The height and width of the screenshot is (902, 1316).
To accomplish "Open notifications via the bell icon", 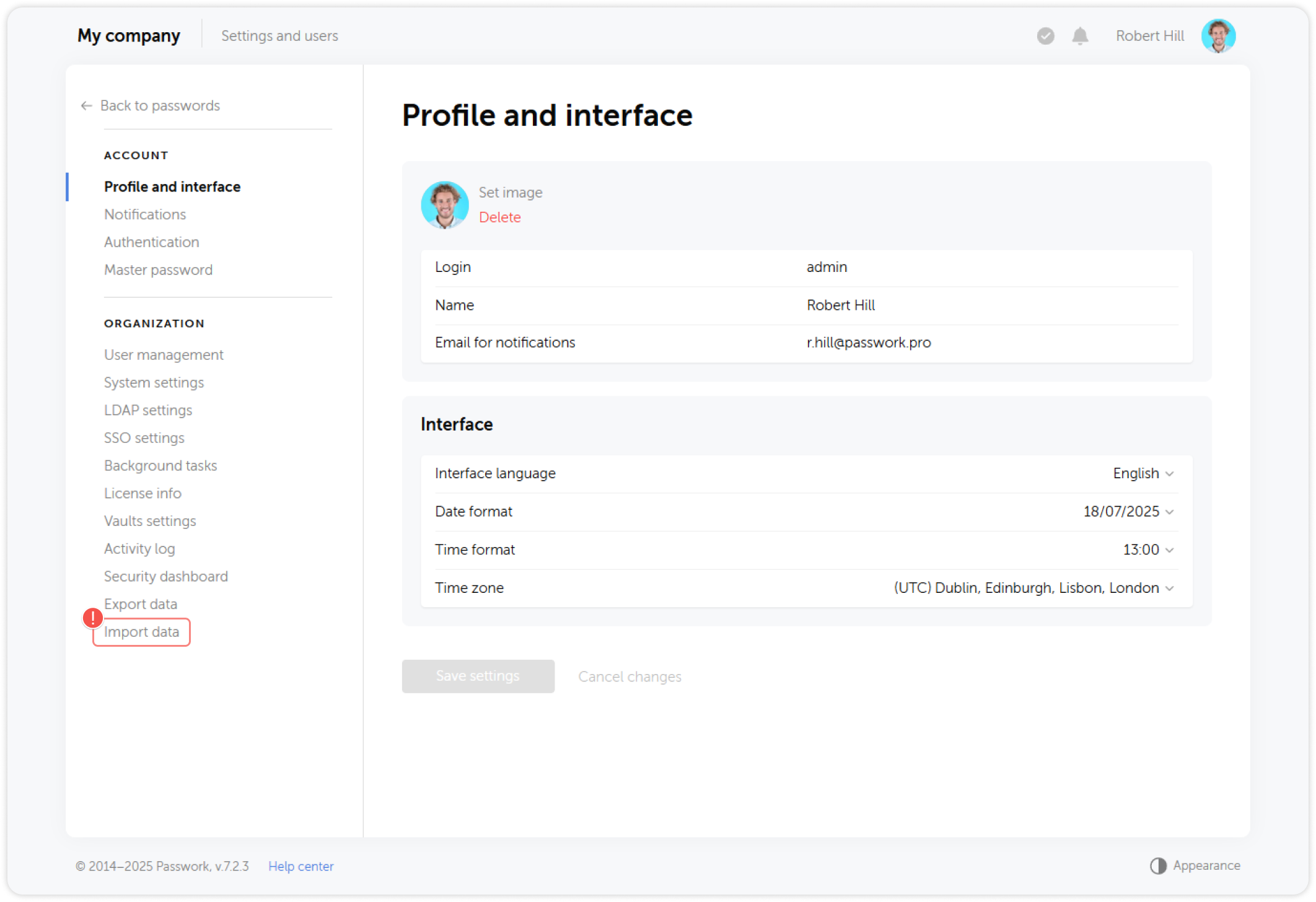I will click(1080, 36).
